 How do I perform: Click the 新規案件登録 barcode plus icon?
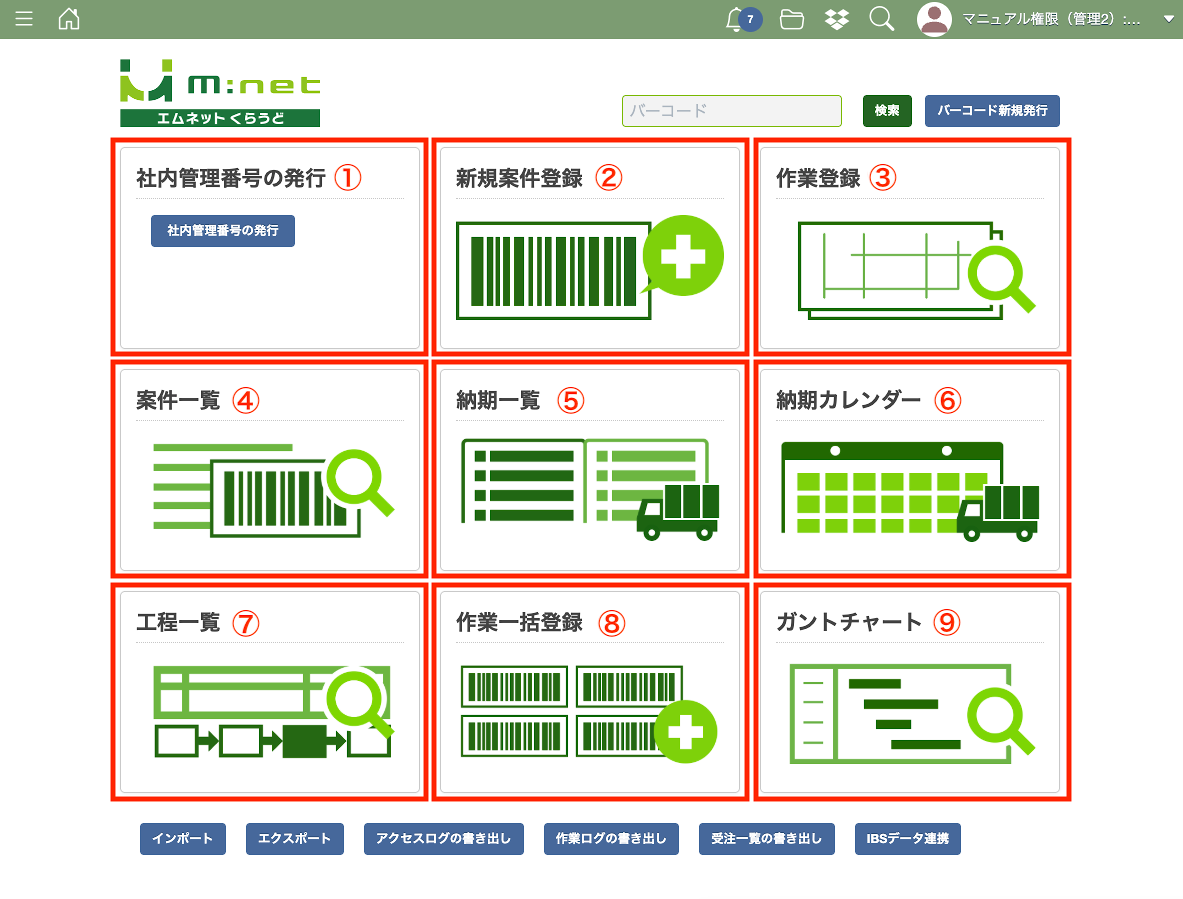point(589,267)
